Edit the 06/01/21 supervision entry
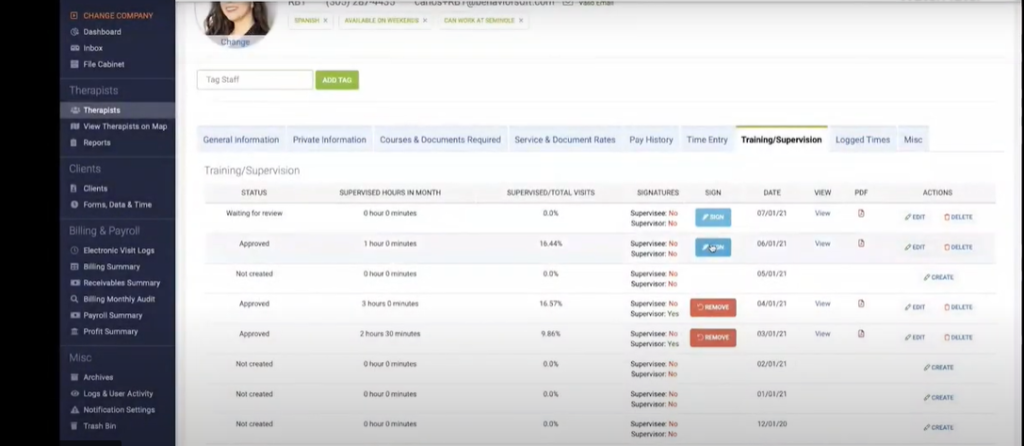Screen dimensions: 1024x446 [x=915, y=247]
